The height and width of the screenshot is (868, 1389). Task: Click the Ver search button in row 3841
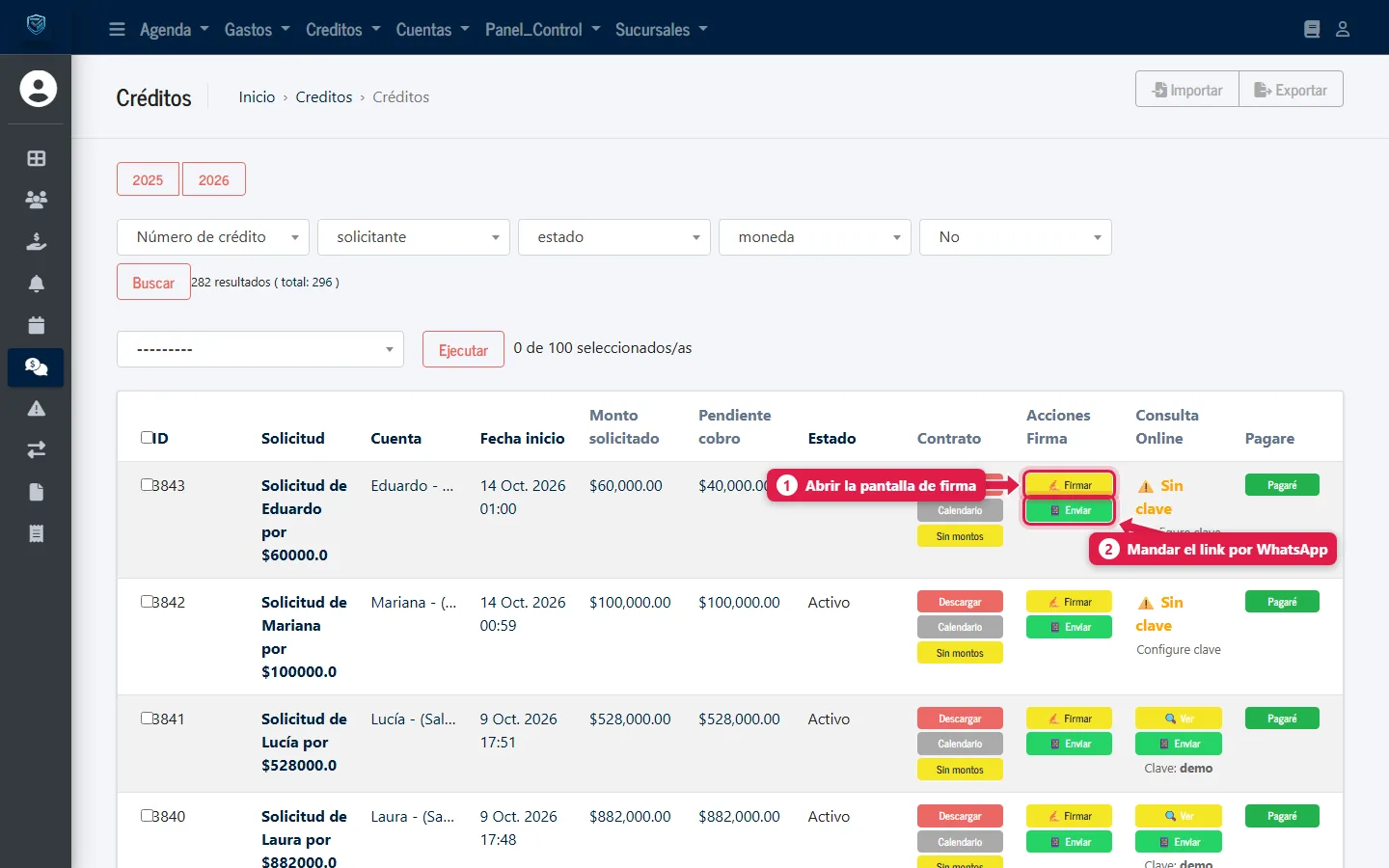click(x=1179, y=719)
